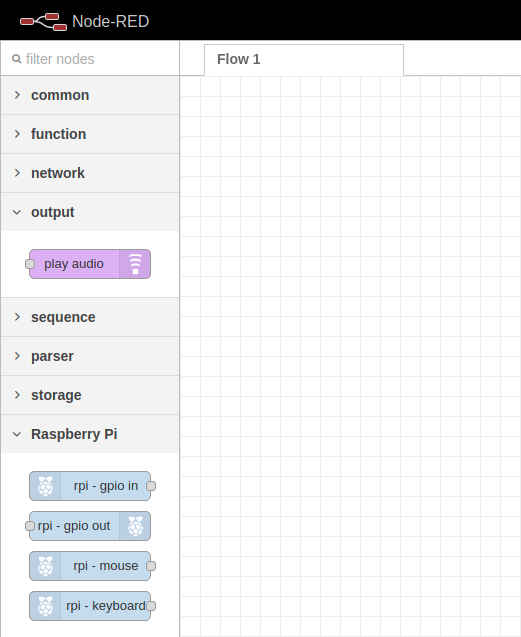The image size is (521, 637).
Task: Click the speaker icon on play audio node
Action: [x=135, y=264]
